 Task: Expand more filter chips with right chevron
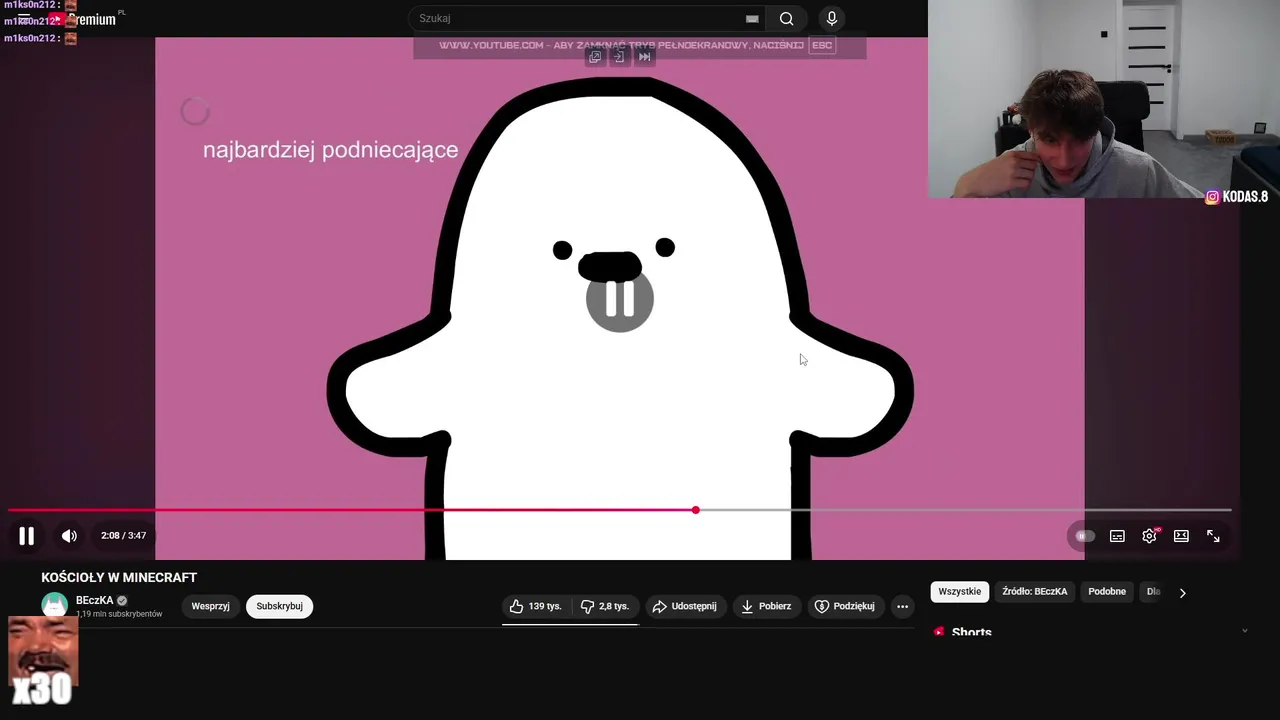click(x=1182, y=593)
